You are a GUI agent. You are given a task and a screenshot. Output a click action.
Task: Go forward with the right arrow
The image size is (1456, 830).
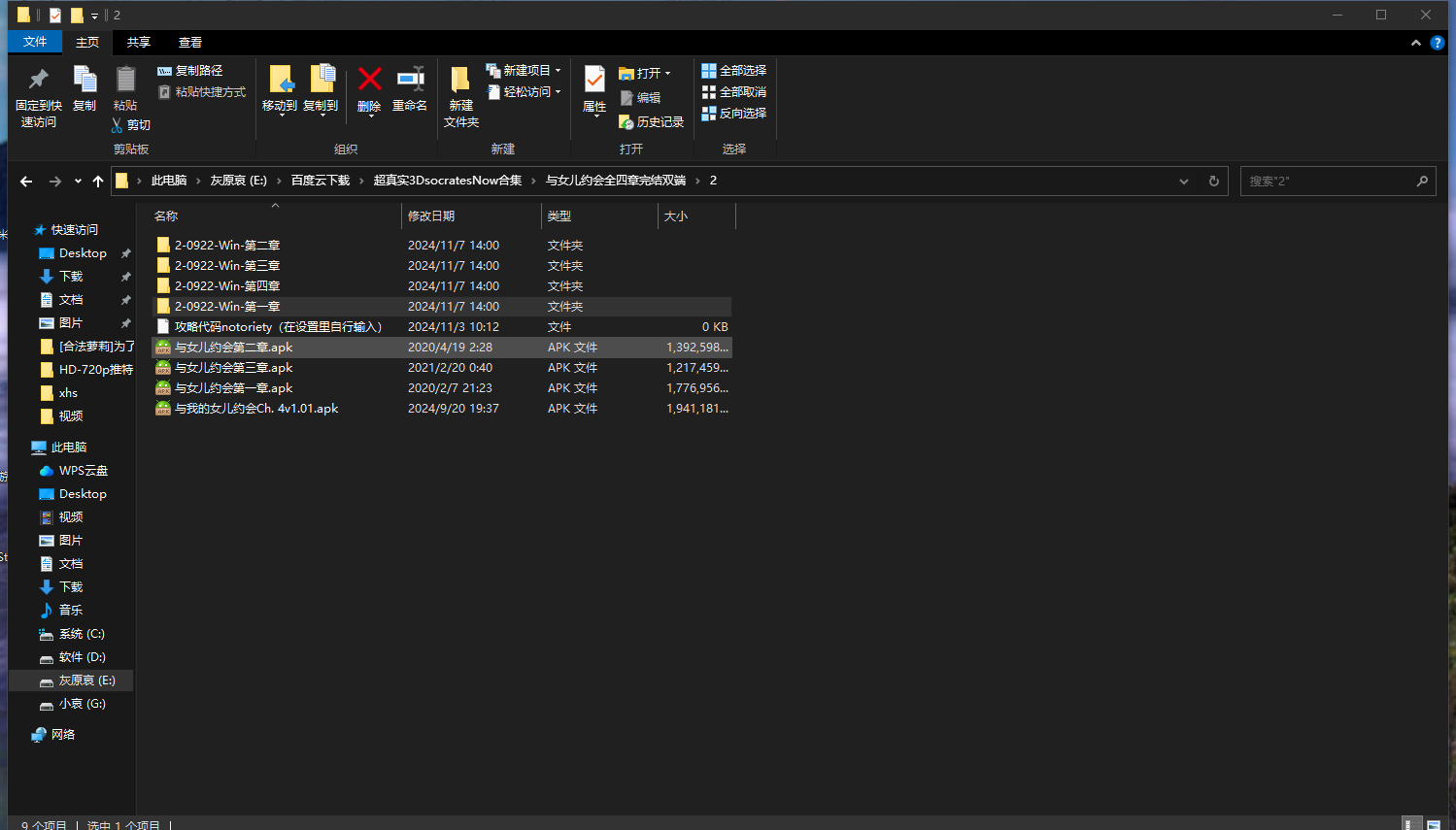[x=55, y=182]
